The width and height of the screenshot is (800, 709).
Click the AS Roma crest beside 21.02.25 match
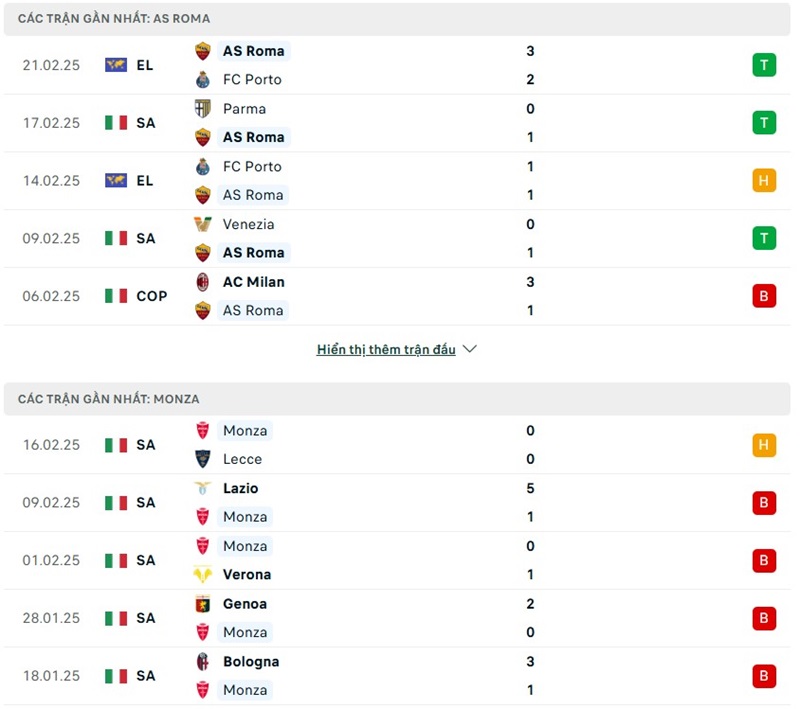(203, 51)
